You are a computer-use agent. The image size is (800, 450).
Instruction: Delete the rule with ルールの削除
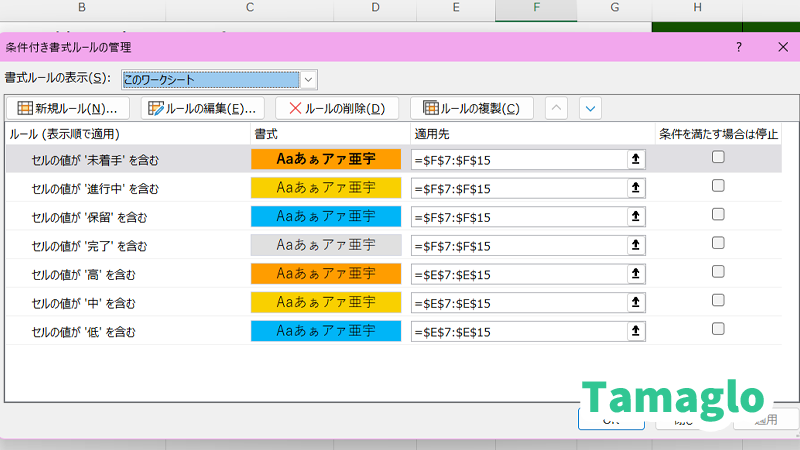[337, 108]
